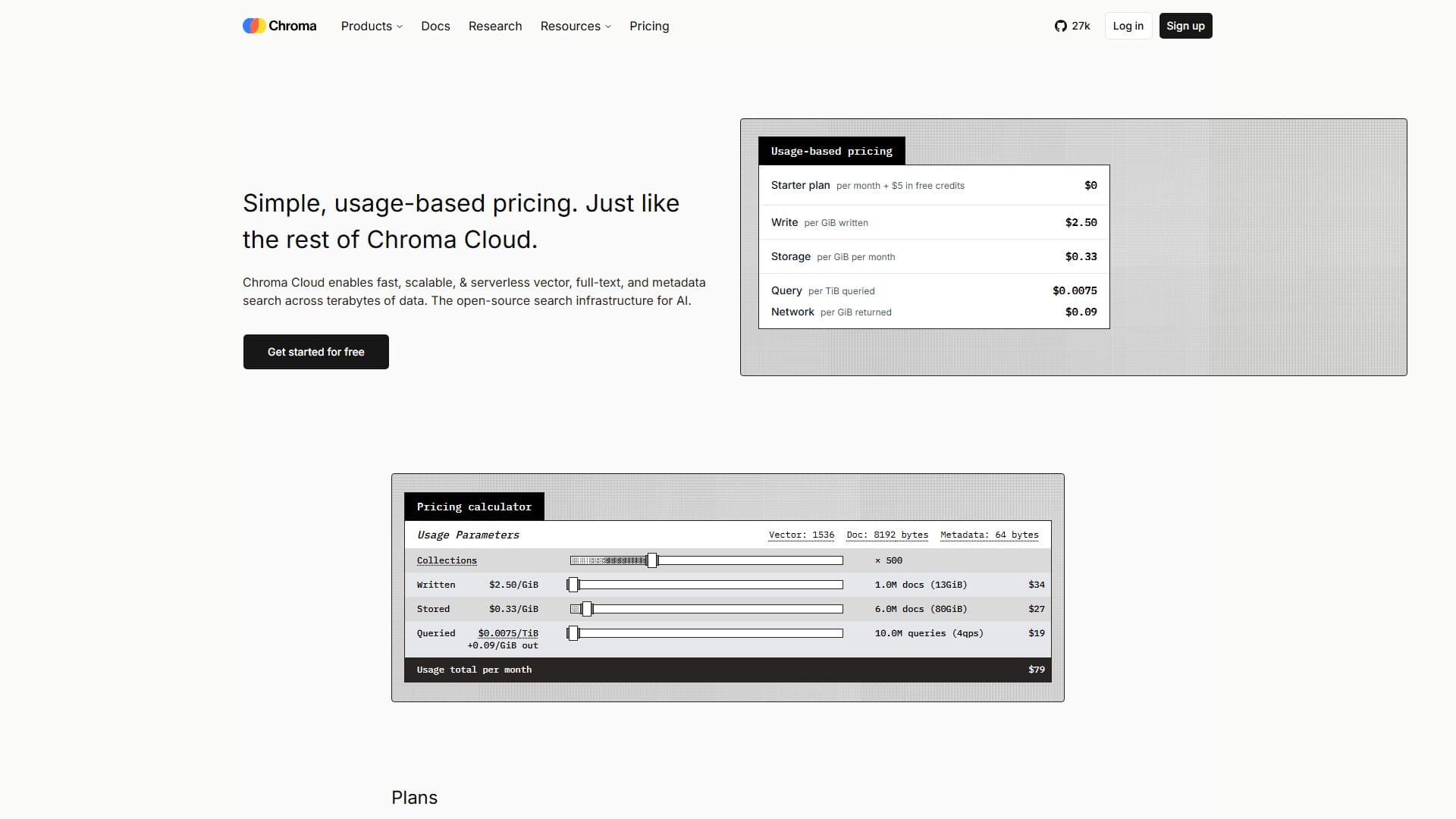Click the Collections slider handle
Viewport: 1456px width, 819px height.
tap(652, 560)
